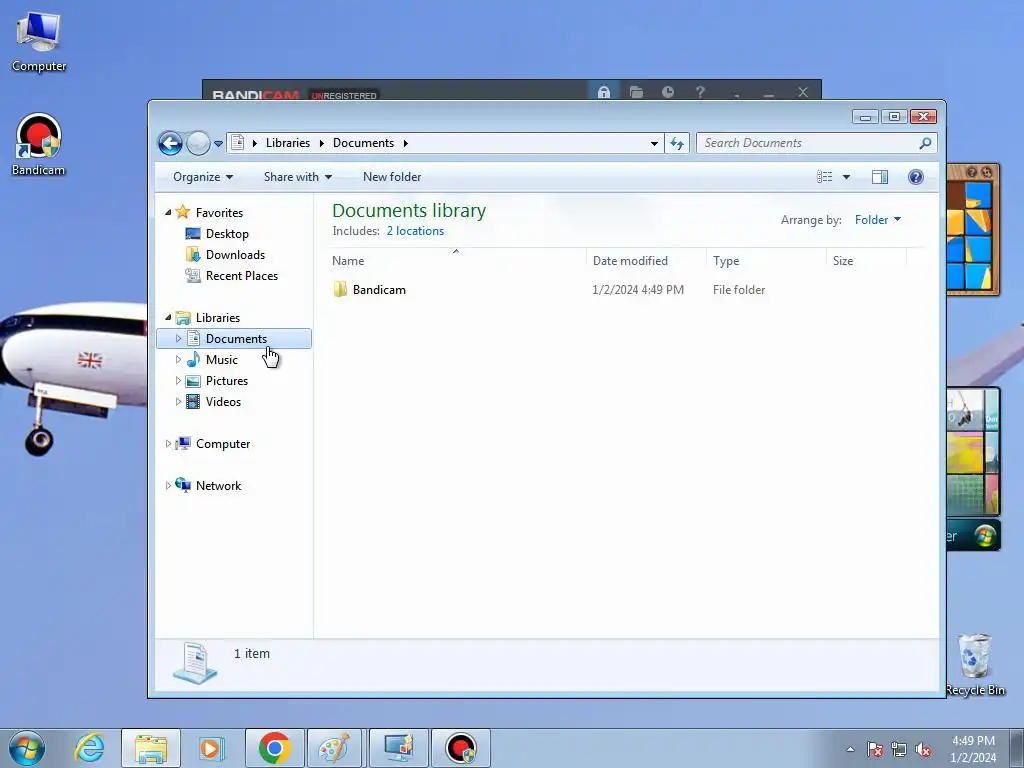Open the Computer desktop icon
Screen dimensions: 1024x768
tap(39, 42)
